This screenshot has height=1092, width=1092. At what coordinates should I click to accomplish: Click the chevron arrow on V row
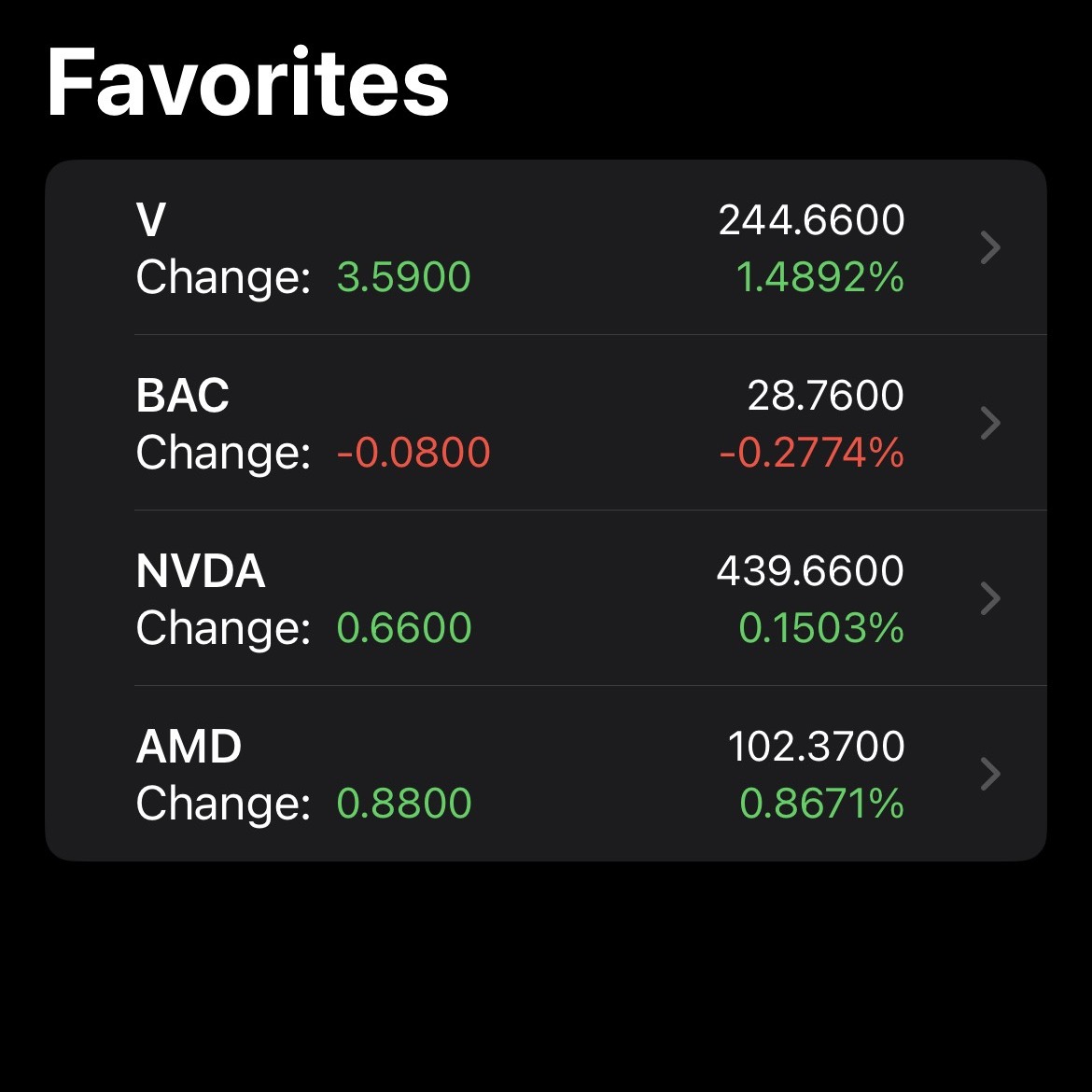point(990,248)
